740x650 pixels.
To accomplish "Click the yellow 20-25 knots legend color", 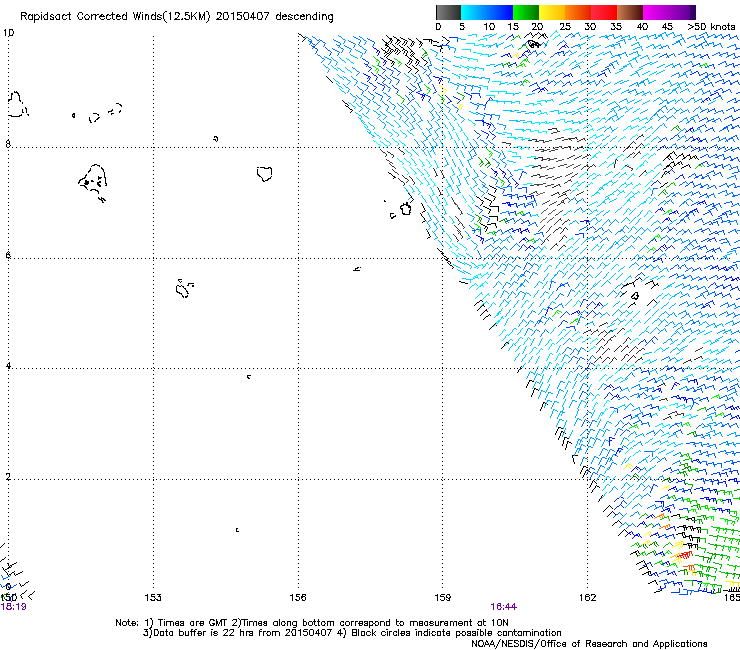I will point(552,12).
